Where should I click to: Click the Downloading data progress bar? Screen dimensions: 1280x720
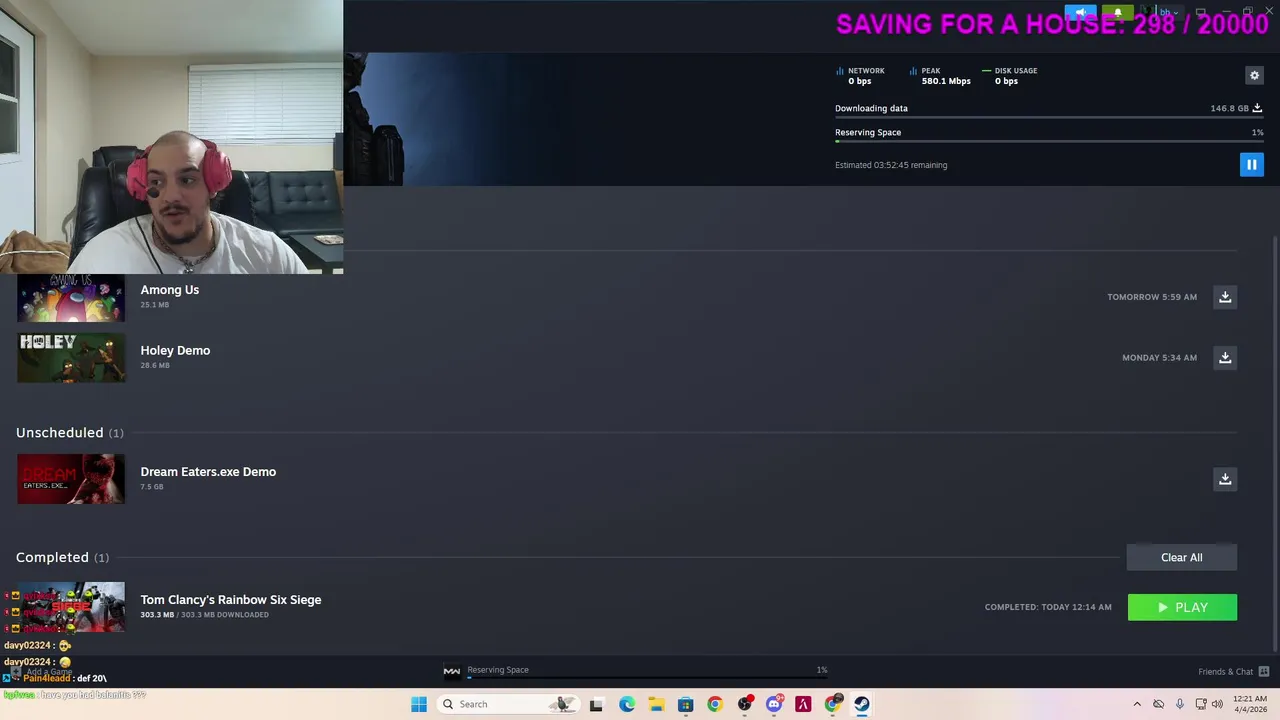tap(1049, 117)
